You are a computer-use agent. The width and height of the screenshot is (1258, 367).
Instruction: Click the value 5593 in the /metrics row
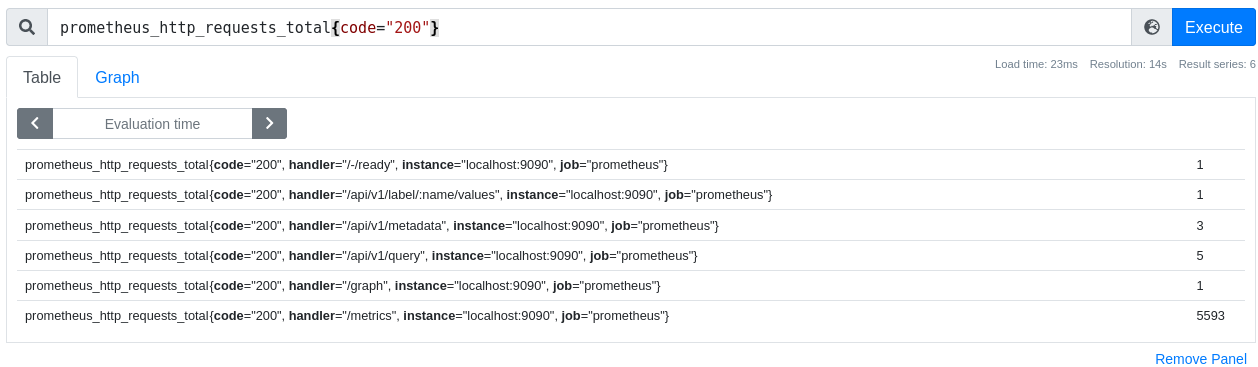(x=1210, y=315)
